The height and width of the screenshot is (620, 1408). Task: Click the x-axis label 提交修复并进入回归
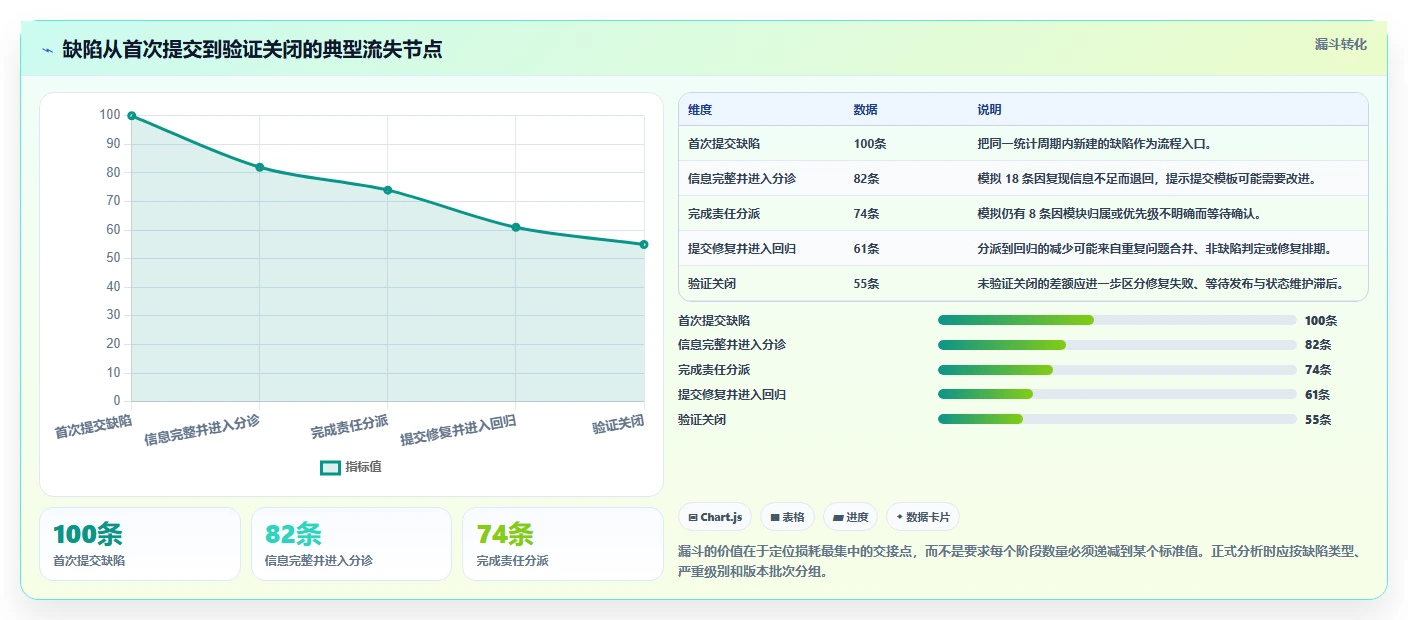[x=458, y=431]
